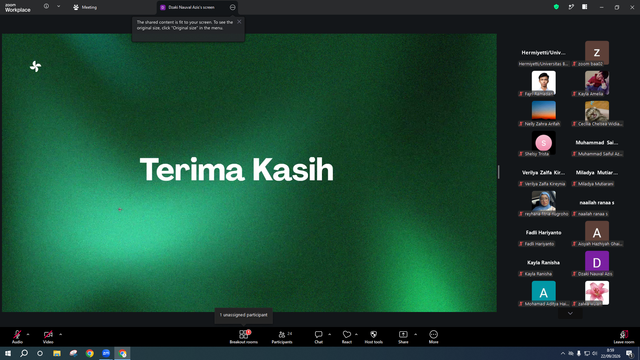Select Dzaki Nauval Azis's screen tab
Image resolution: width=640 pixels, height=360 pixels.
point(191,7)
